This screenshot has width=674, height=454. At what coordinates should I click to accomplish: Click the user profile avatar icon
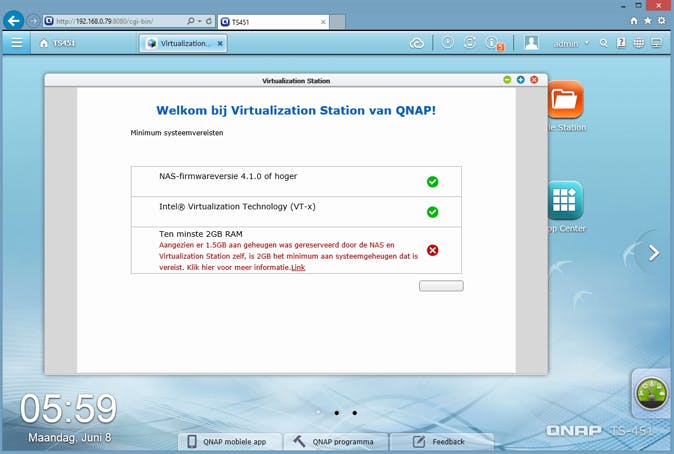531,43
